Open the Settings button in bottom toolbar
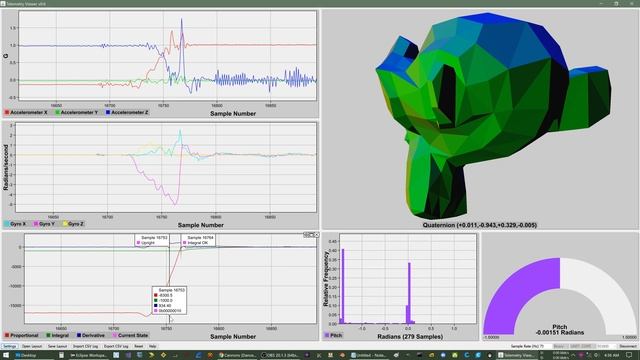This screenshot has width=640, height=360. point(10,346)
